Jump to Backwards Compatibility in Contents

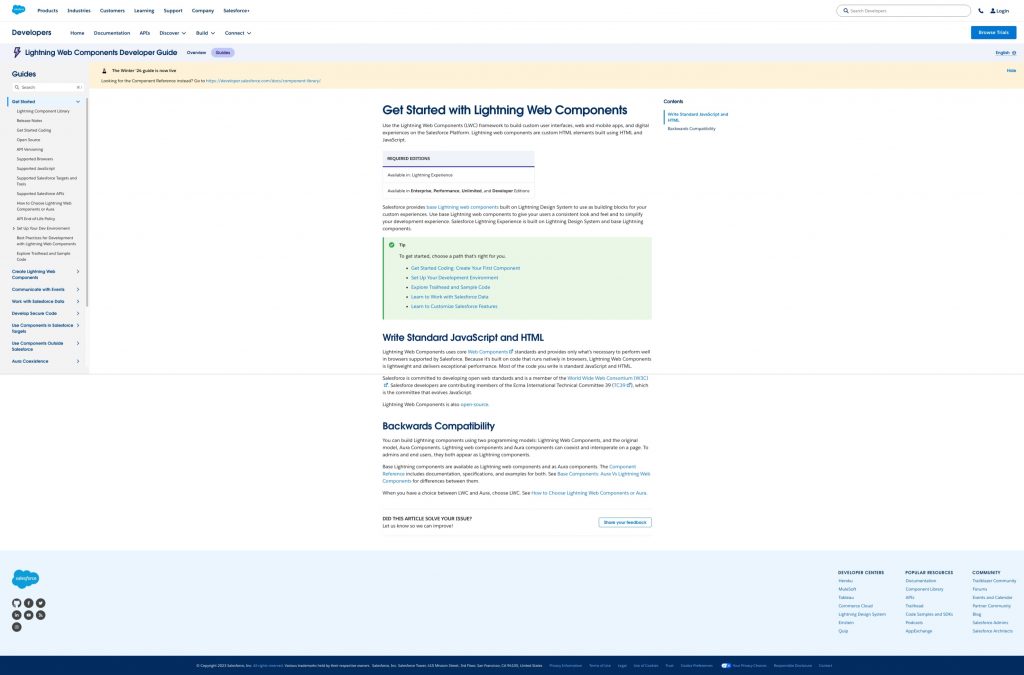point(692,129)
